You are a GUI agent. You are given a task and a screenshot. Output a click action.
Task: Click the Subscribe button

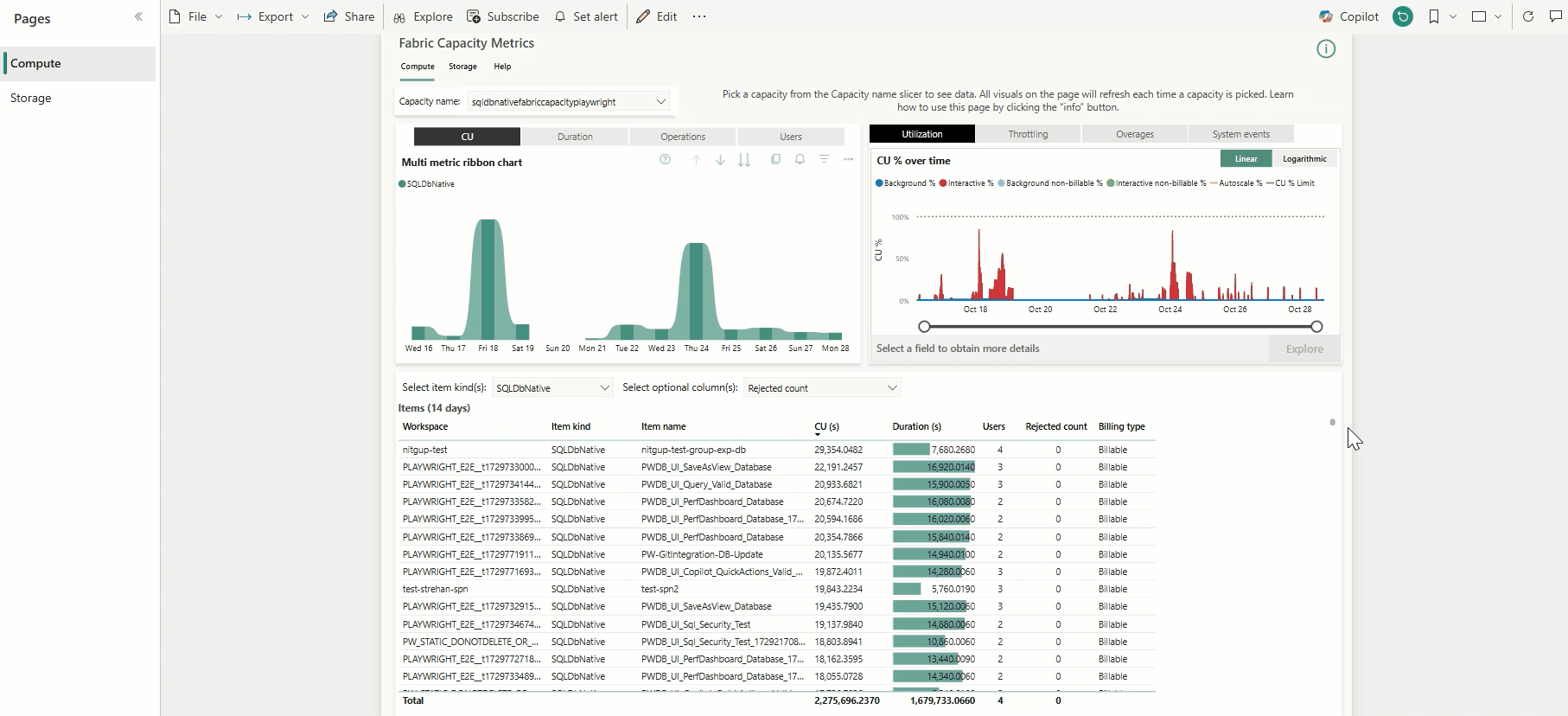click(x=503, y=16)
